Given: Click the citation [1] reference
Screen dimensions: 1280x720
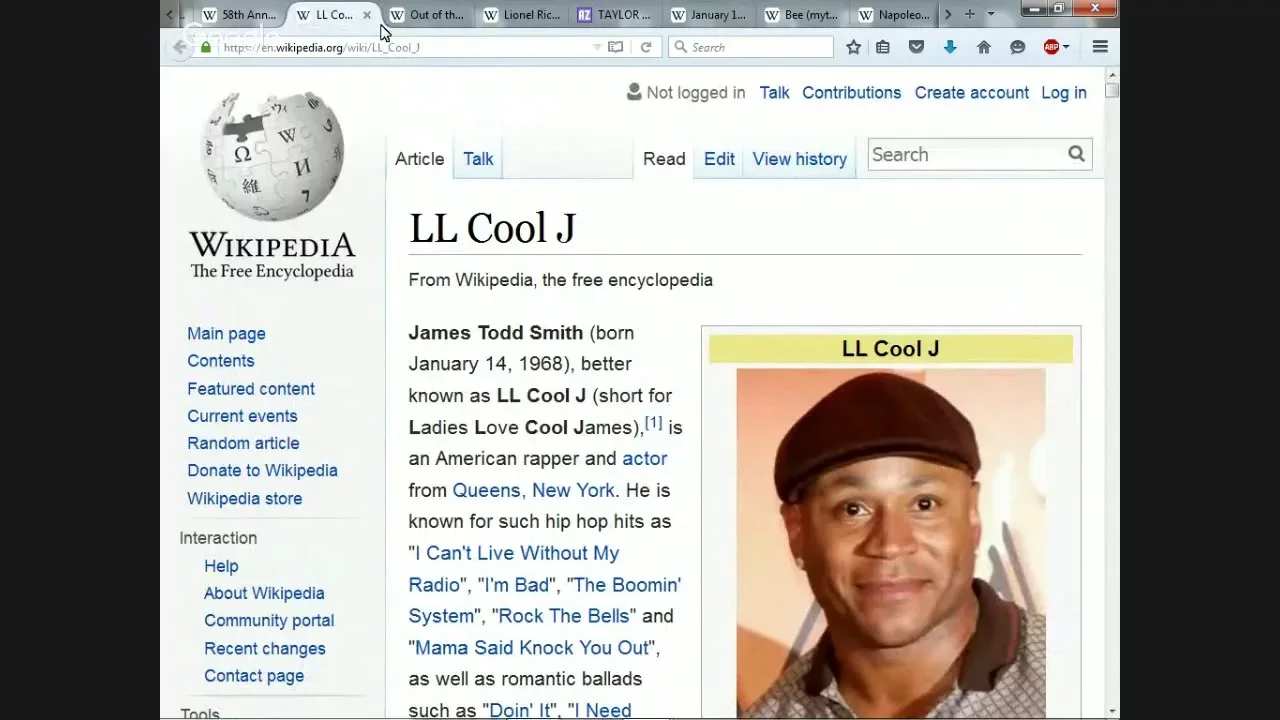Looking at the screenshot, I should pos(653,423).
